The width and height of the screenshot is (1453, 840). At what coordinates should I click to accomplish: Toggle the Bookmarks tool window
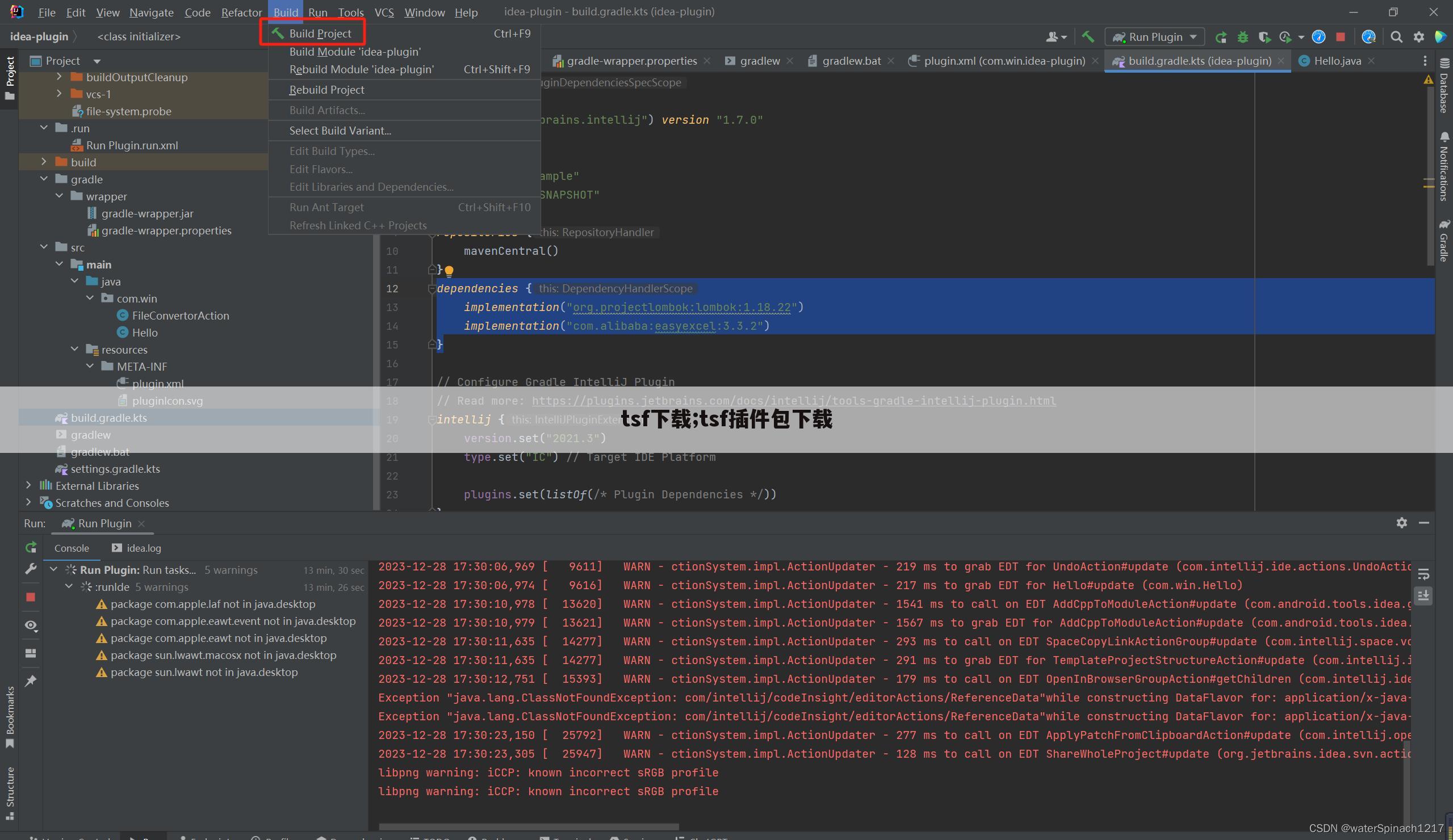(10, 717)
